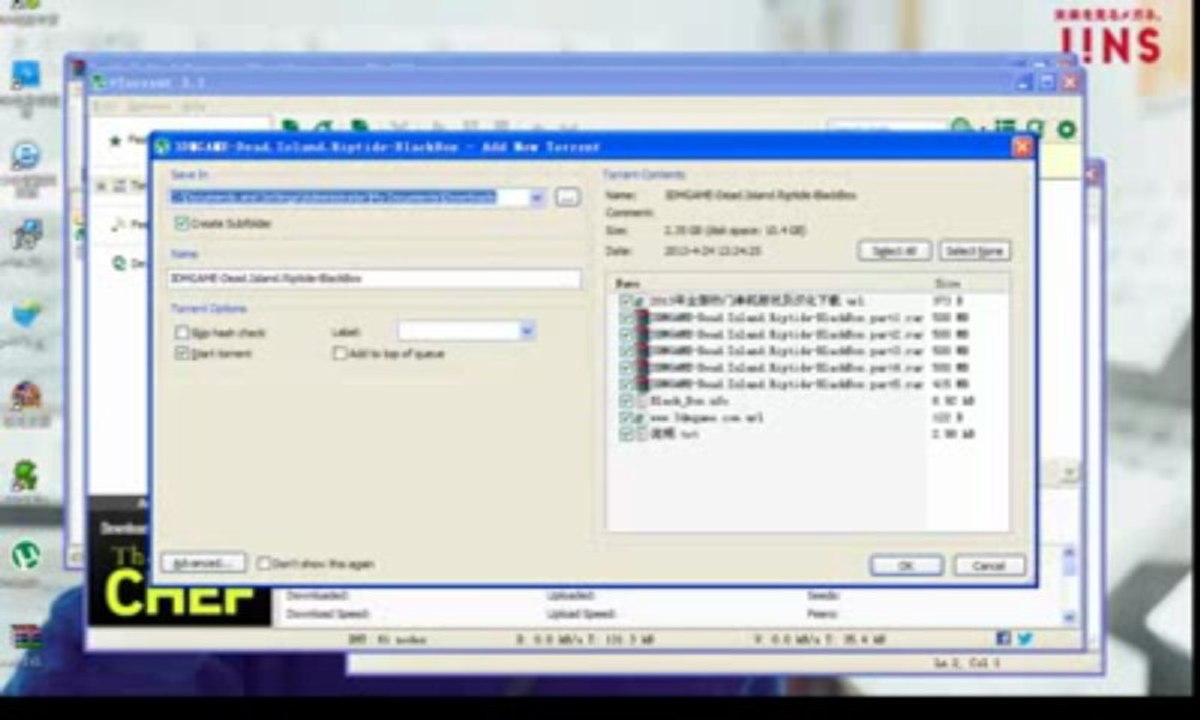Confirm with the OK button
This screenshot has width=1200, height=720.
[x=906, y=565]
